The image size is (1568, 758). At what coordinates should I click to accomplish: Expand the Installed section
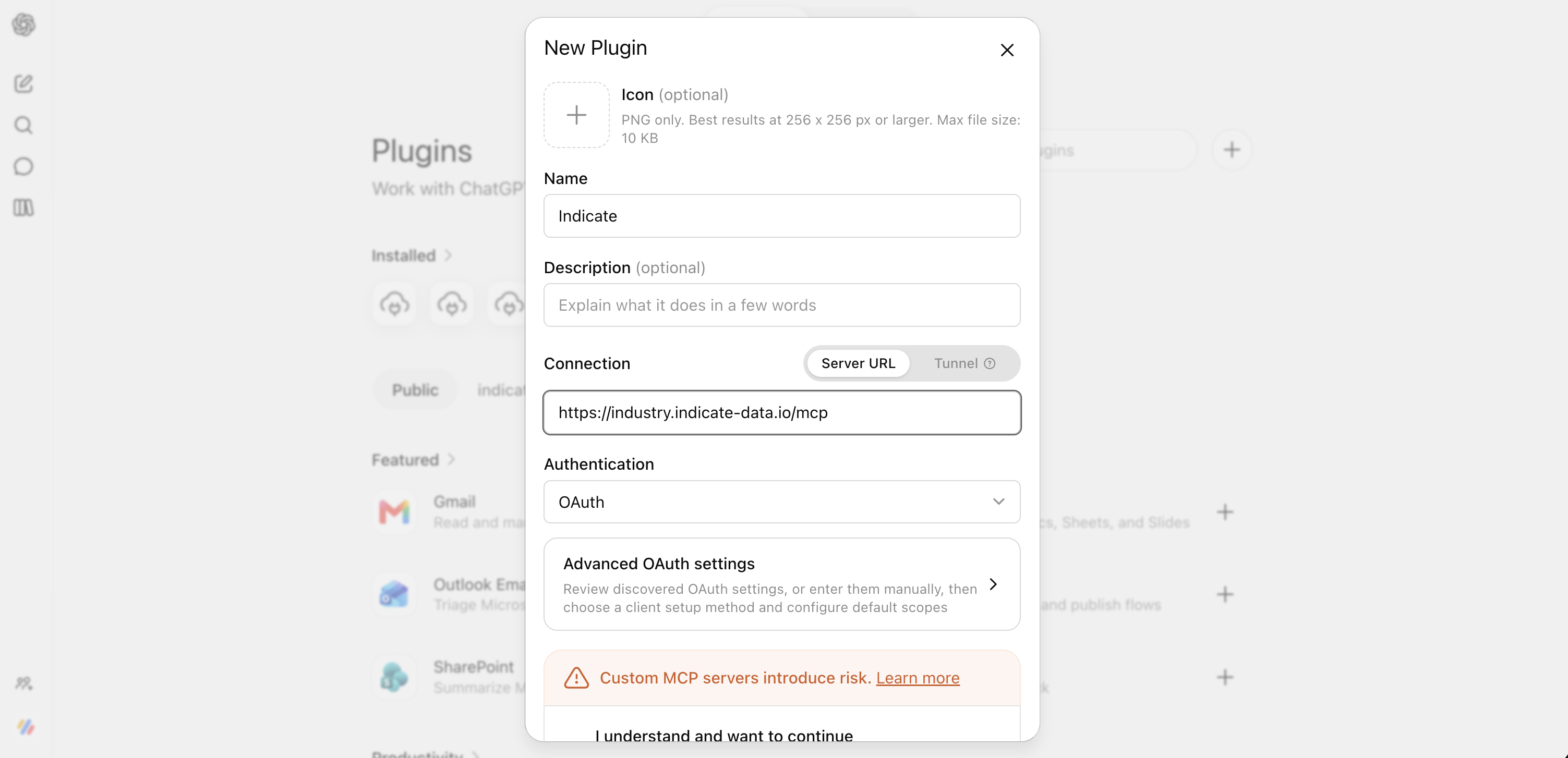[412, 255]
